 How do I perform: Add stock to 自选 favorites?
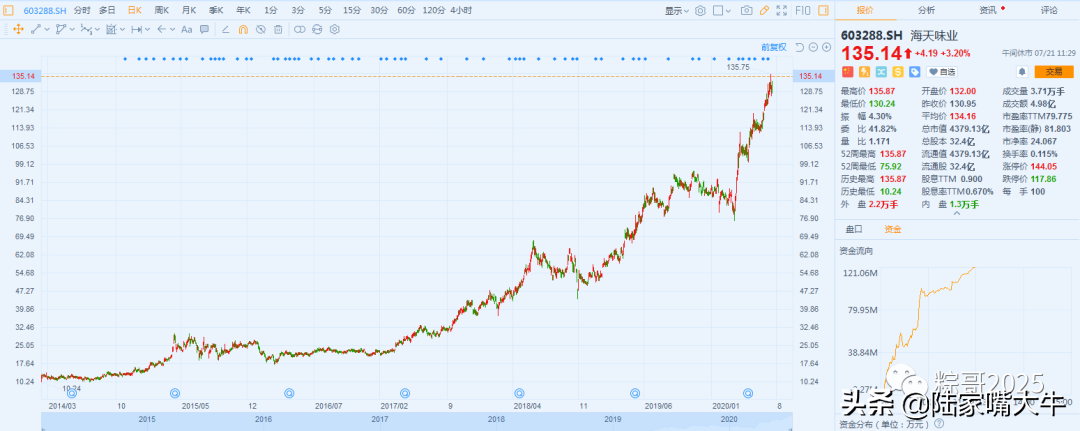point(942,72)
